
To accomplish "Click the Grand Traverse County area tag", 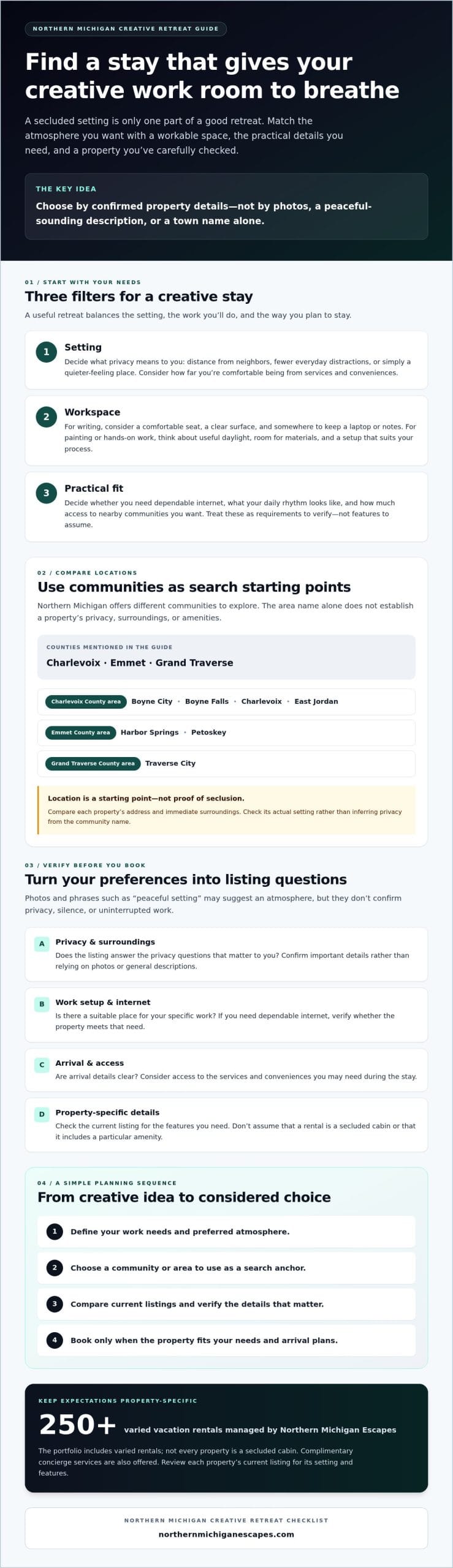I will point(93,763).
